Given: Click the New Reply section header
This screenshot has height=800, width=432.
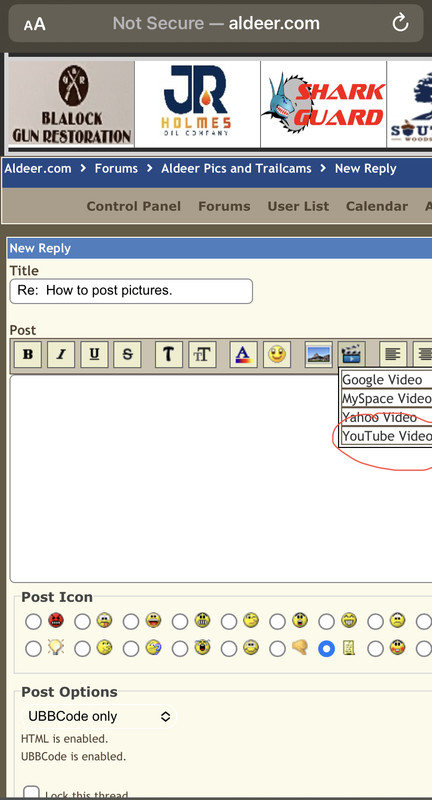Looking at the screenshot, I should 219,248.
